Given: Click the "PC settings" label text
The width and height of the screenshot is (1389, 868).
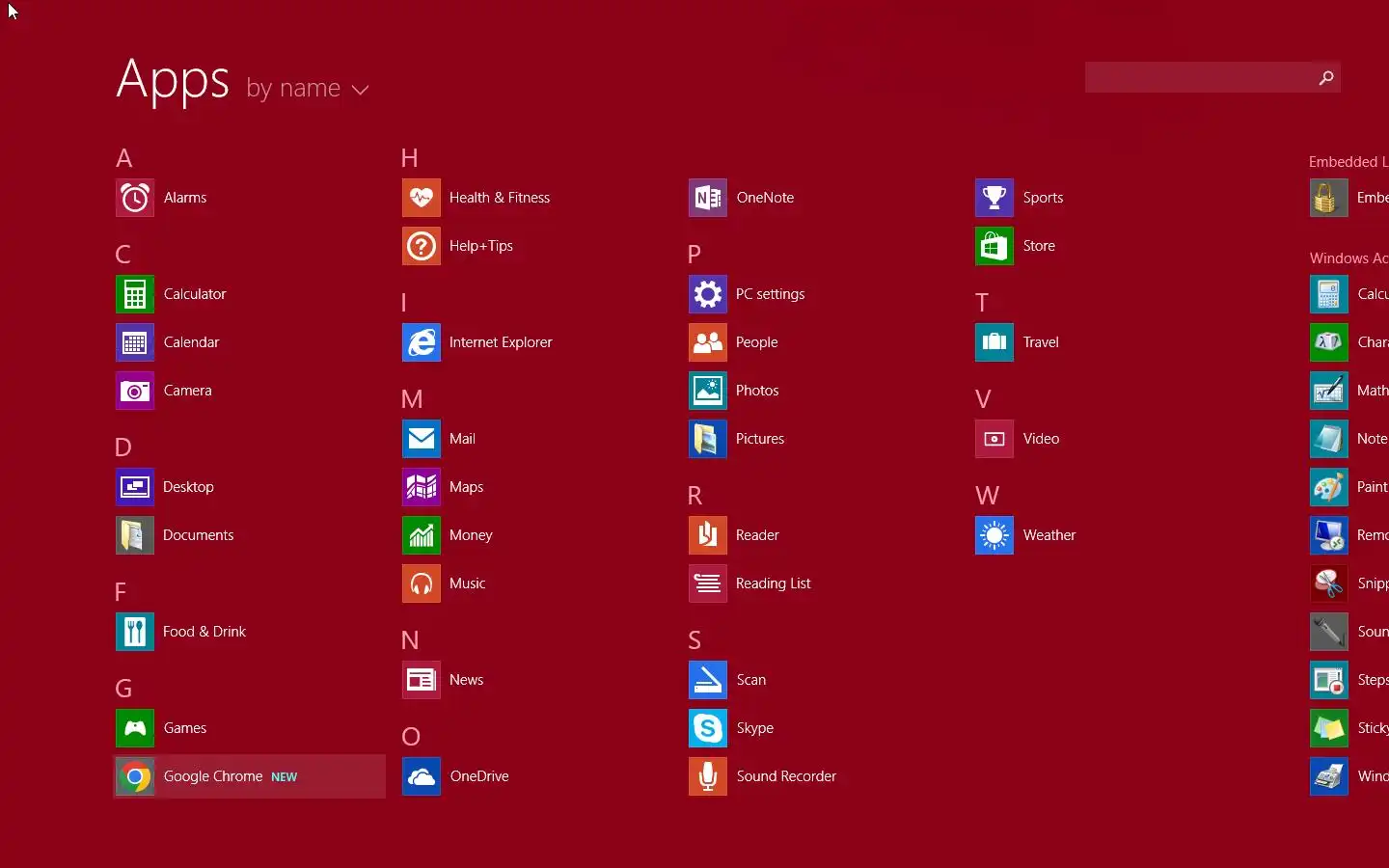Looking at the screenshot, I should click(x=770, y=294).
